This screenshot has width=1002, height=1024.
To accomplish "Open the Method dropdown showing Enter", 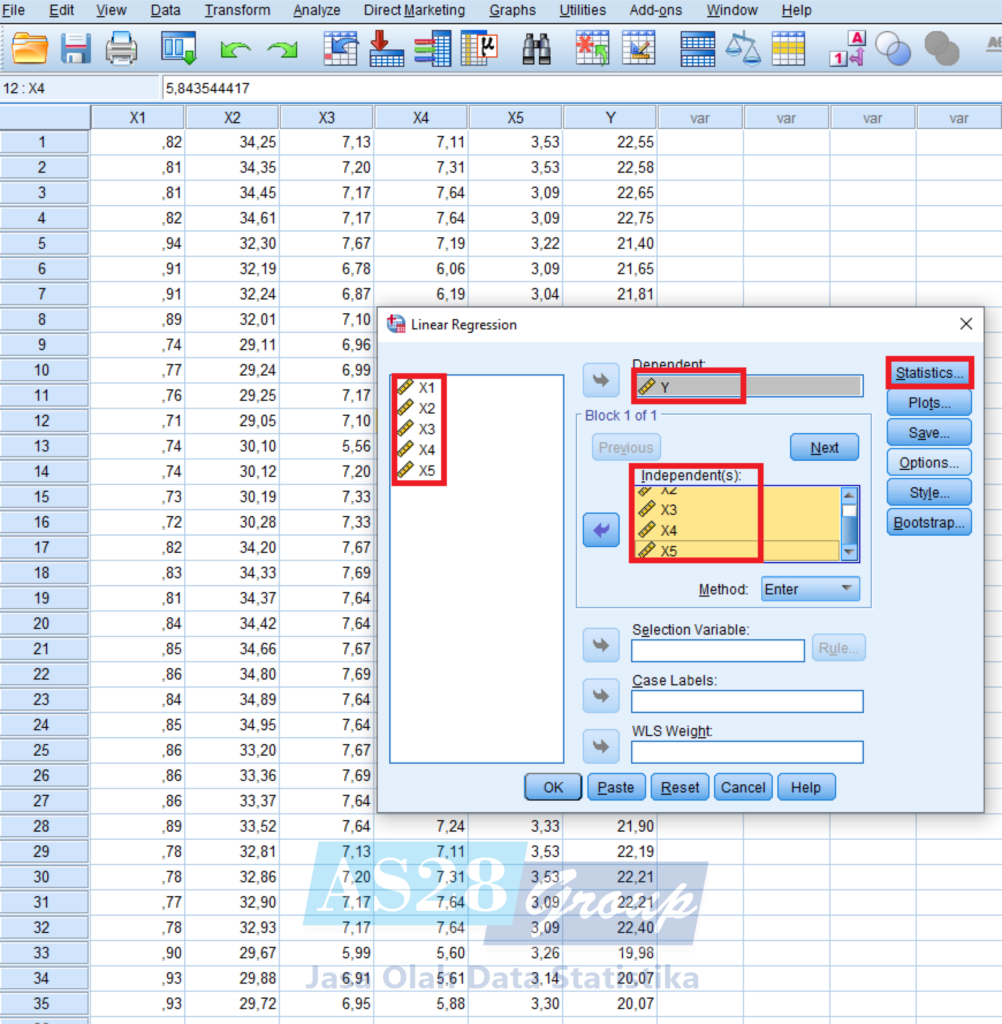I will point(810,589).
